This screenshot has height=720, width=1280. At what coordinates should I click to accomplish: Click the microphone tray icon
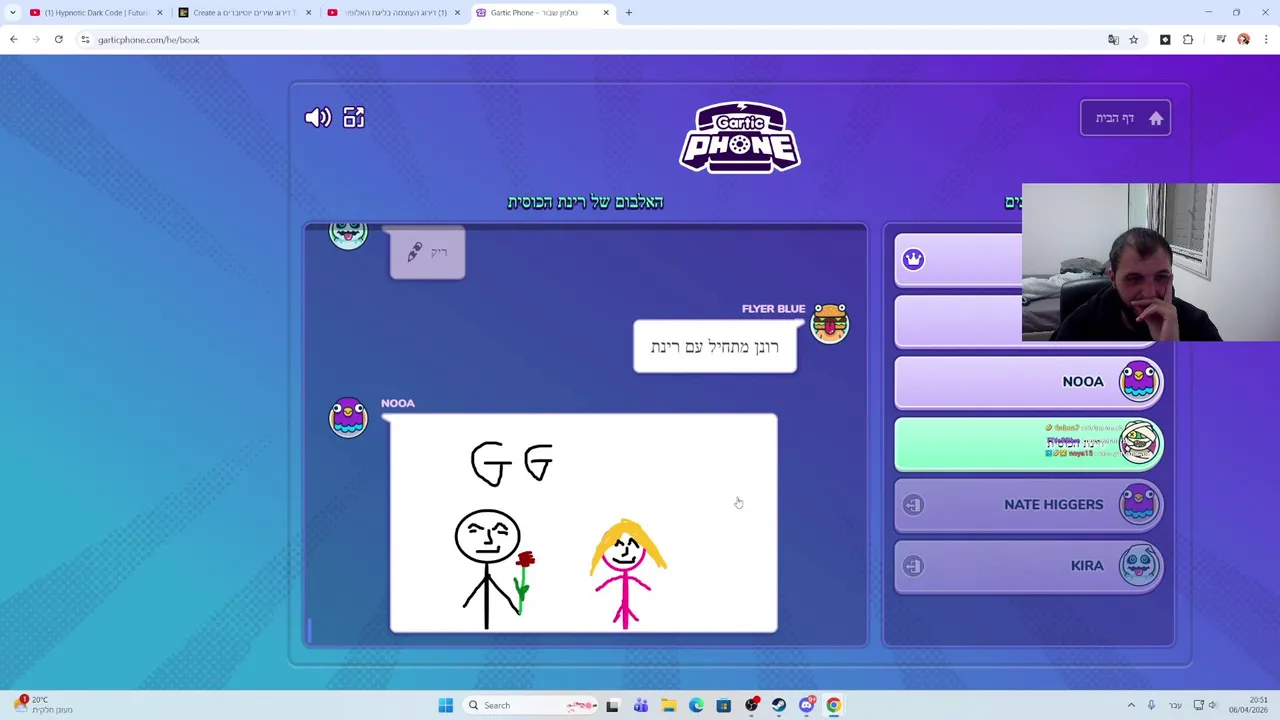pos(1151,706)
